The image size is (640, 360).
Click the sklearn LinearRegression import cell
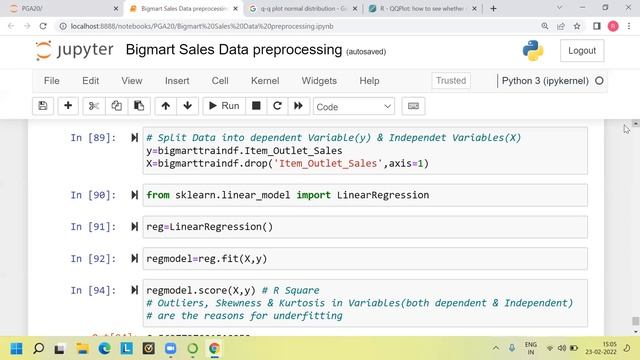pos(365,195)
